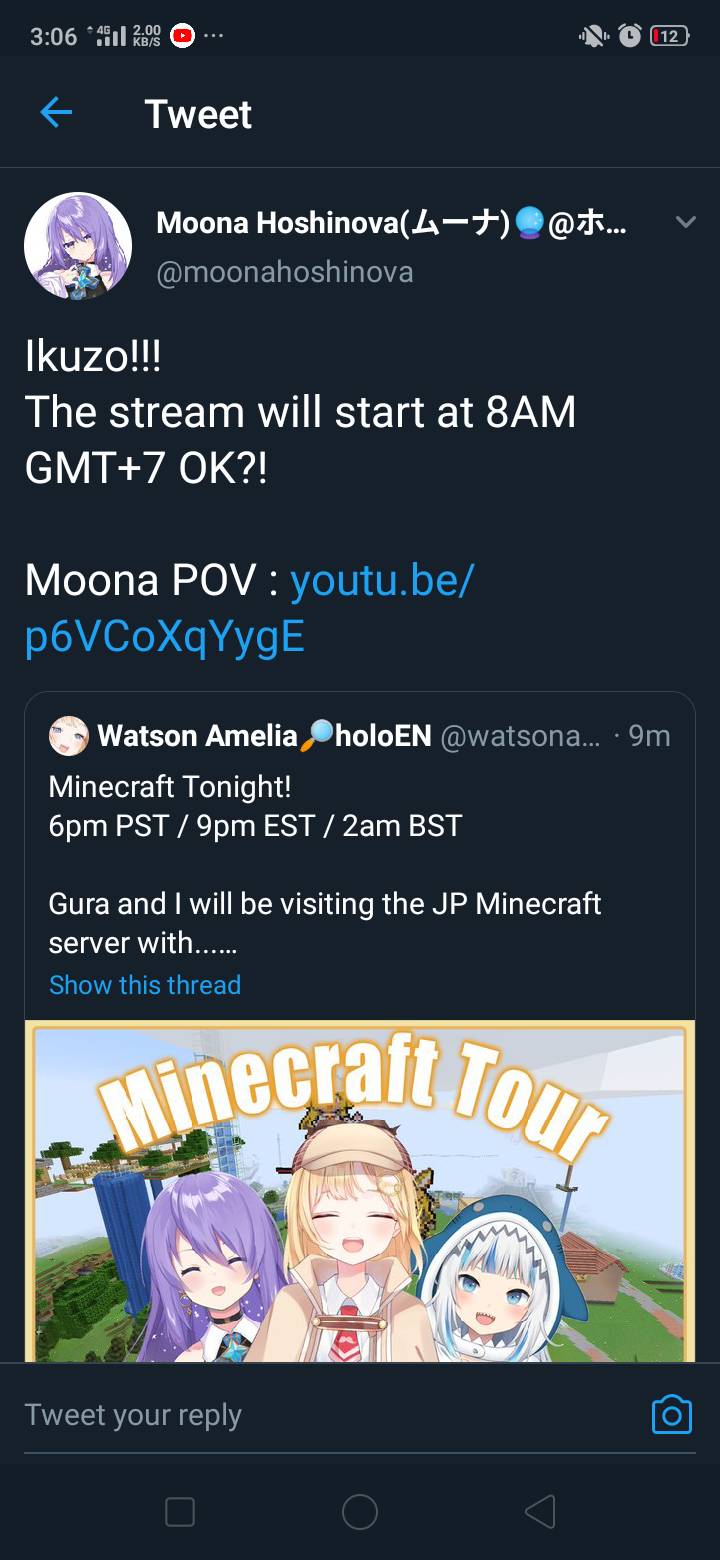Tap the camera icon in reply bar
720x1560 pixels.
pyautogui.click(x=671, y=1414)
